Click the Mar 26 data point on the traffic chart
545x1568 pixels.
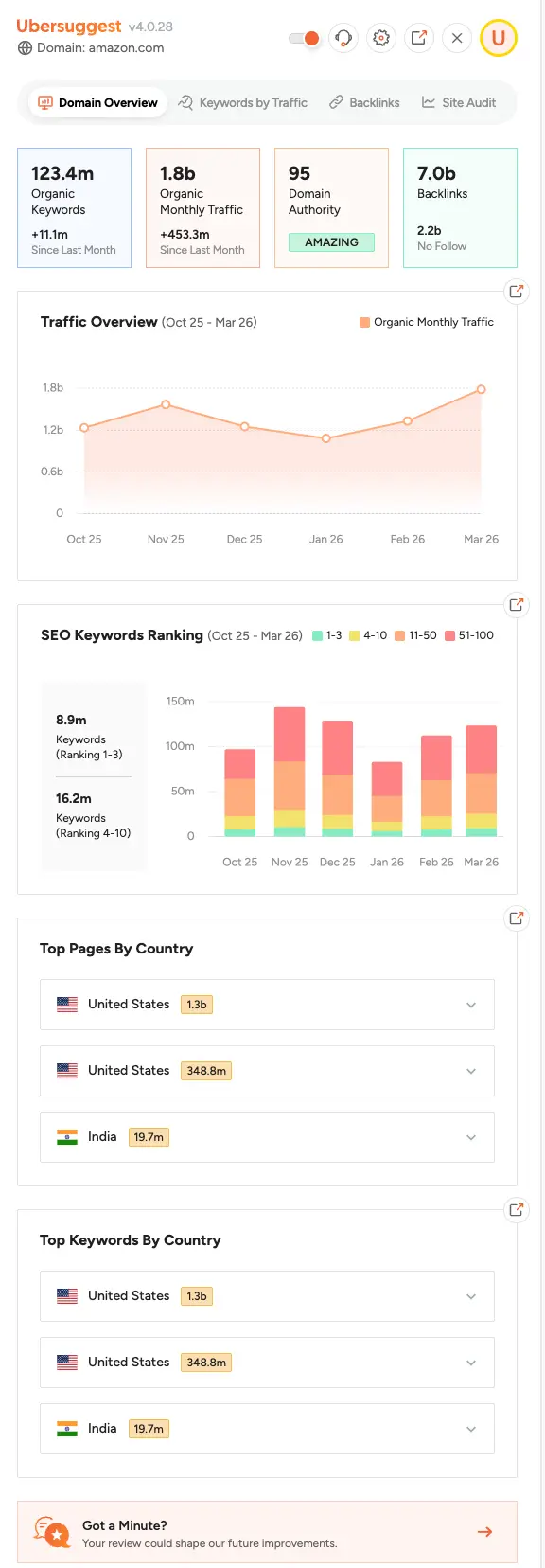(481, 388)
